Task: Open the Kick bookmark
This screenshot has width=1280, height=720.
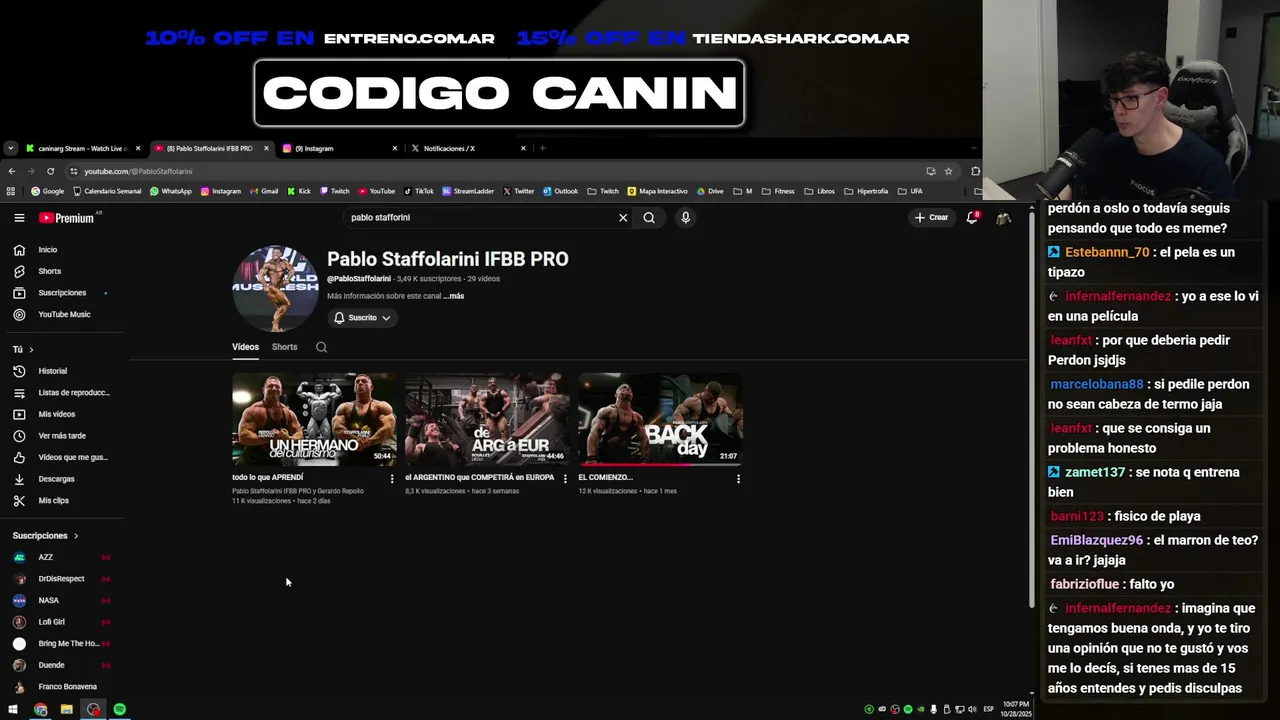Action: (299, 191)
